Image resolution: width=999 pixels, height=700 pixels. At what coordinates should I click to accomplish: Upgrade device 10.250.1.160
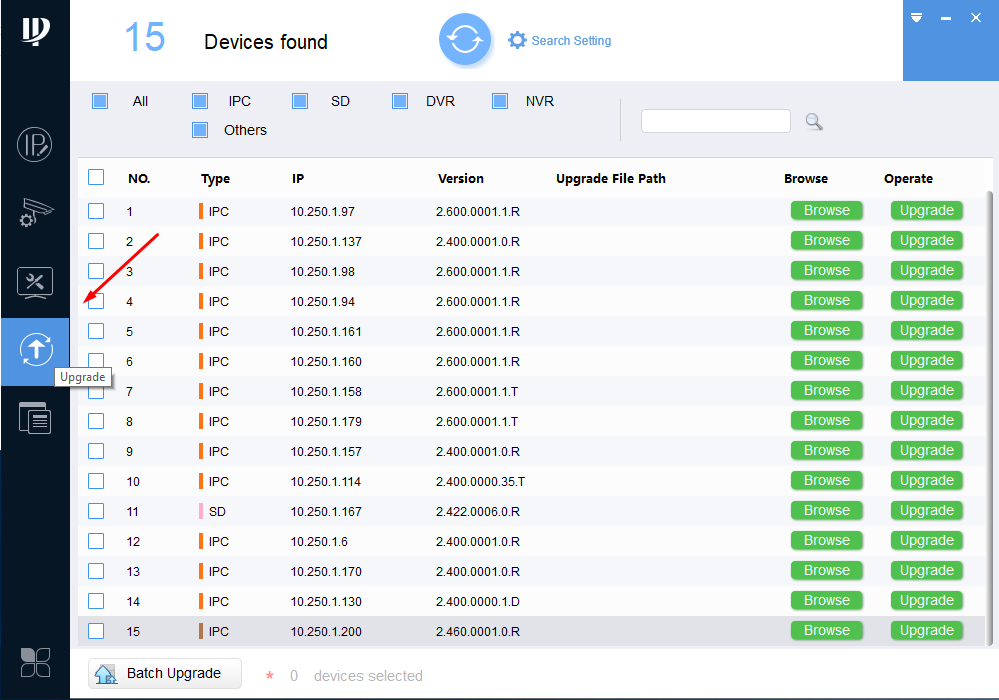(x=926, y=361)
